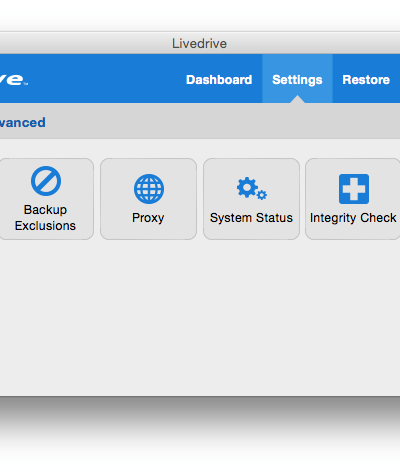This screenshot has width=400, height=476.
Task: Click the Backup Exclusions prohibition icon
Action: 46,181
